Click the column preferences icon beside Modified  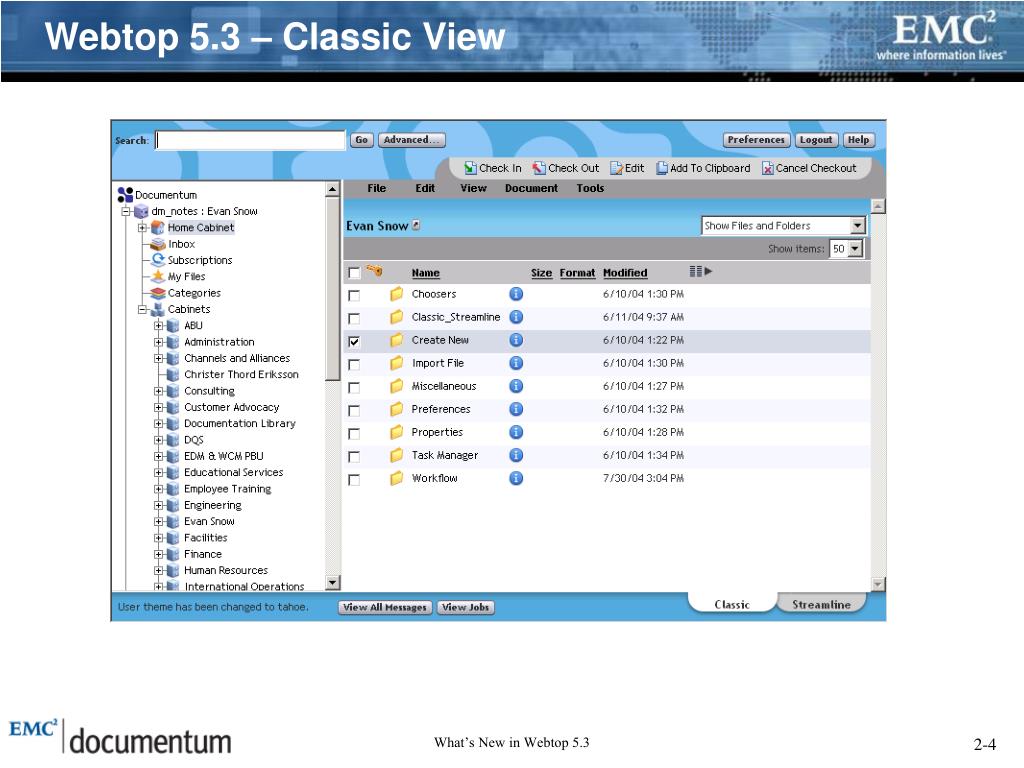click(701, 271)
